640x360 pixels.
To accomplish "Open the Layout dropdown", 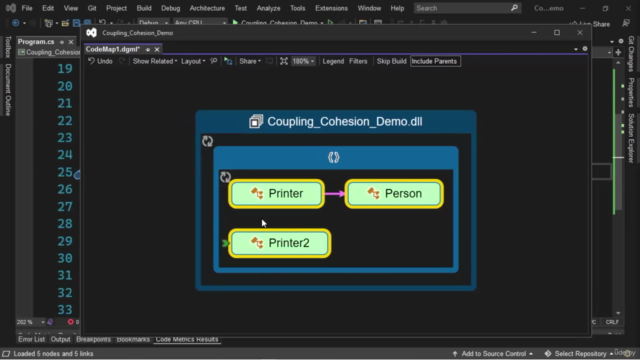I will [193, 61].
